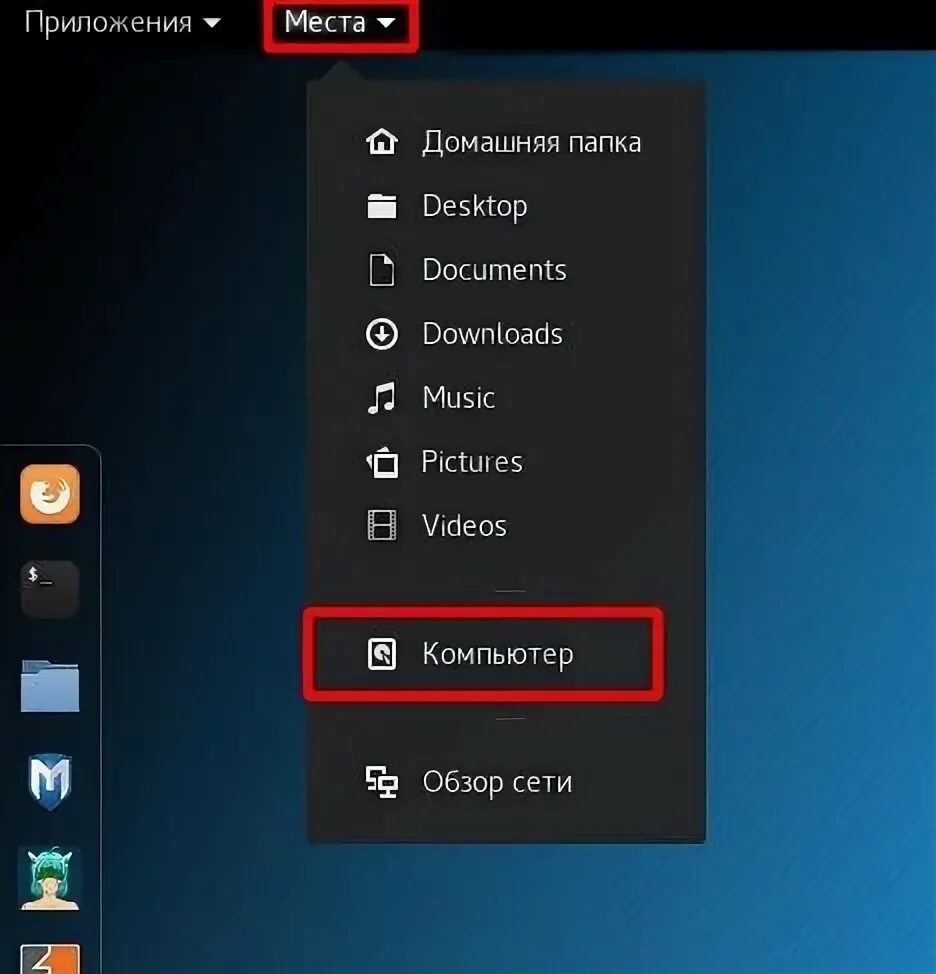
Task: Click the dropdown arrow next to Приложения
Action: (x=212, y=23)
